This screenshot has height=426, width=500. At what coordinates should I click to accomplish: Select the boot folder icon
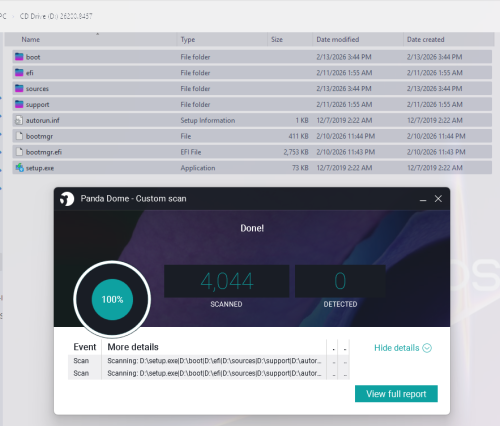pyautogui.click(x=19, y=57)
